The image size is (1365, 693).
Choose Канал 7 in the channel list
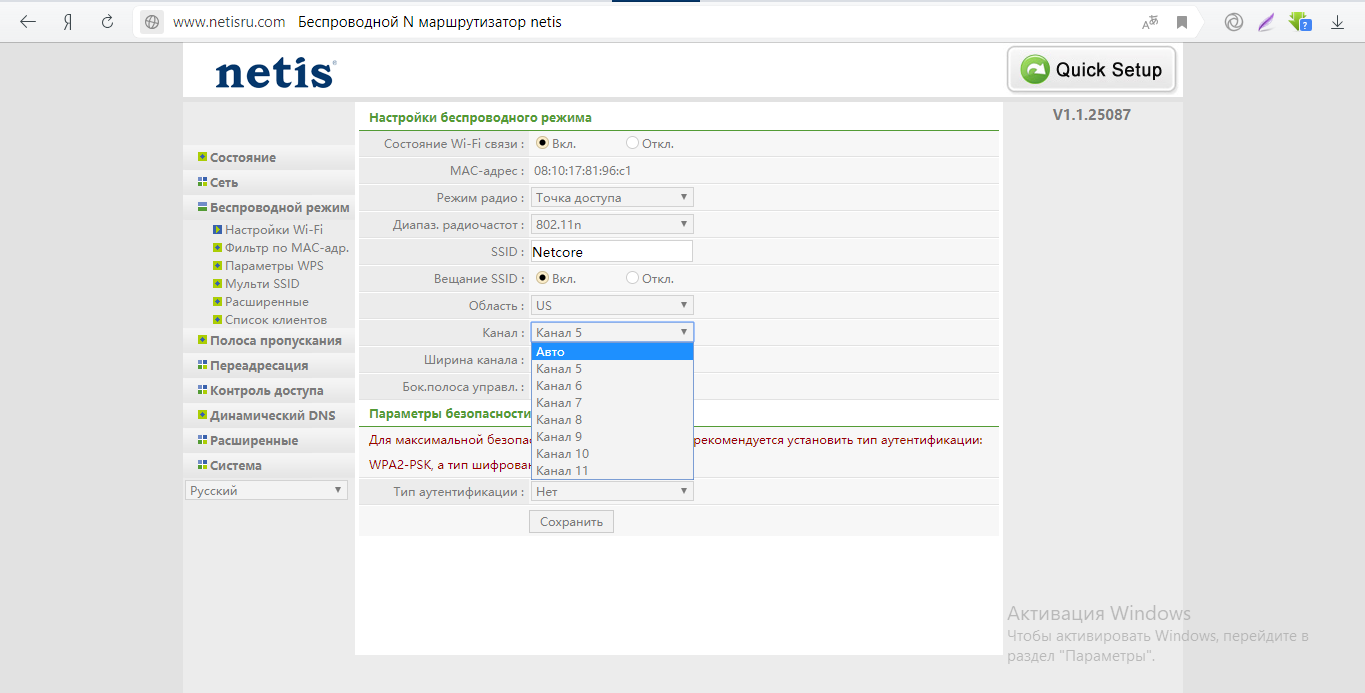pyautogui.click(x=612, y=403)
